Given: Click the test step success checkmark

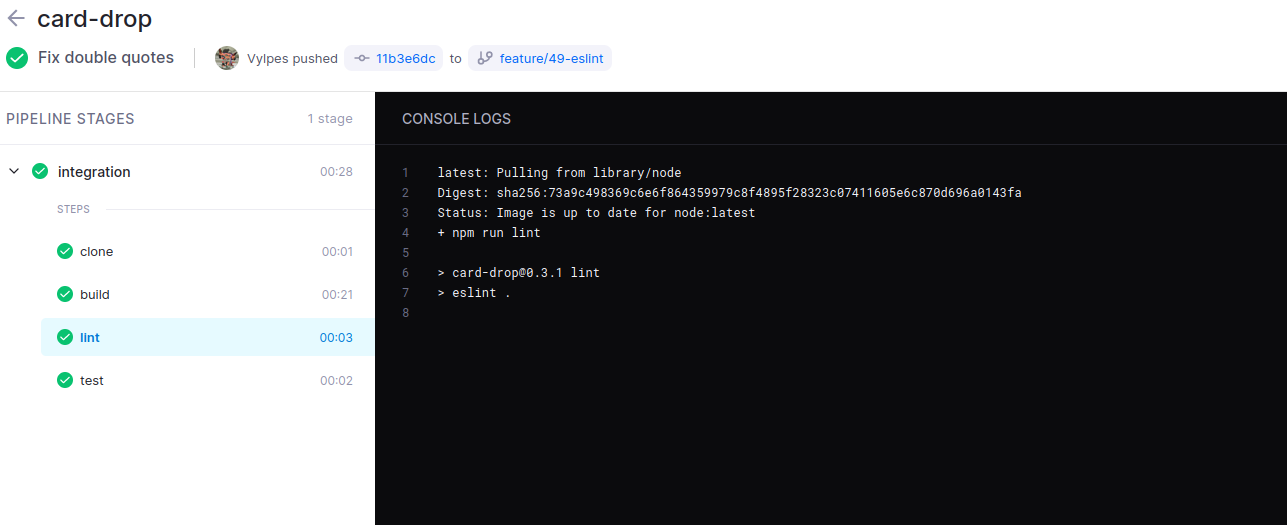Looking at the screenshot, I should click(65, 380).
